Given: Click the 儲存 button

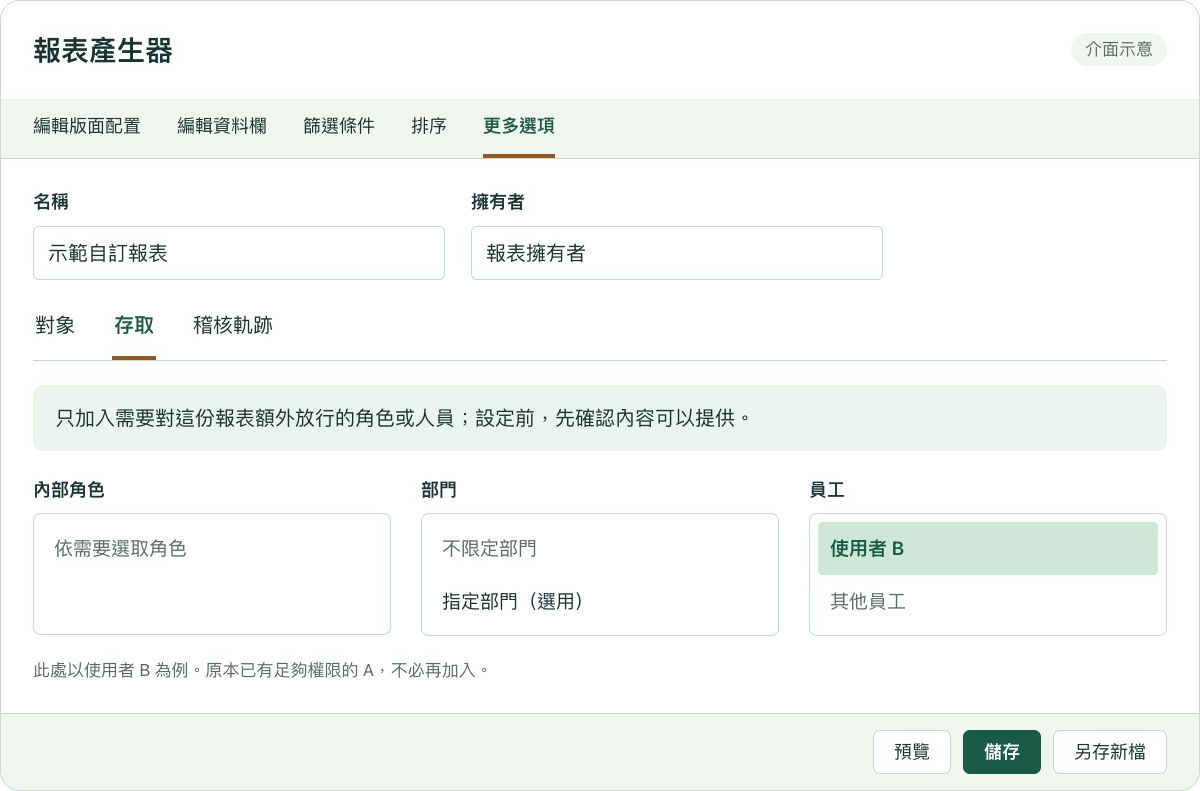Looking at the screenshot, I should (1002, 752).
